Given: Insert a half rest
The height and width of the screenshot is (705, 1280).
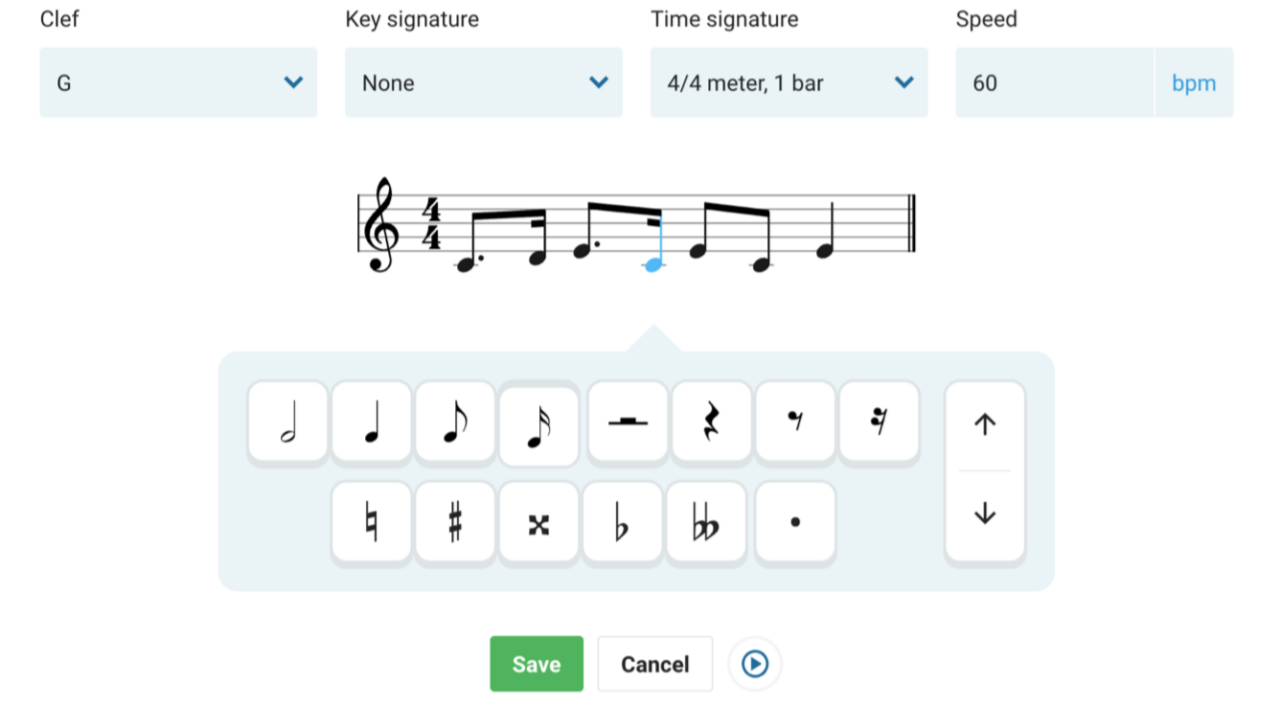Looking at the screenshot, I should point(628,422).
